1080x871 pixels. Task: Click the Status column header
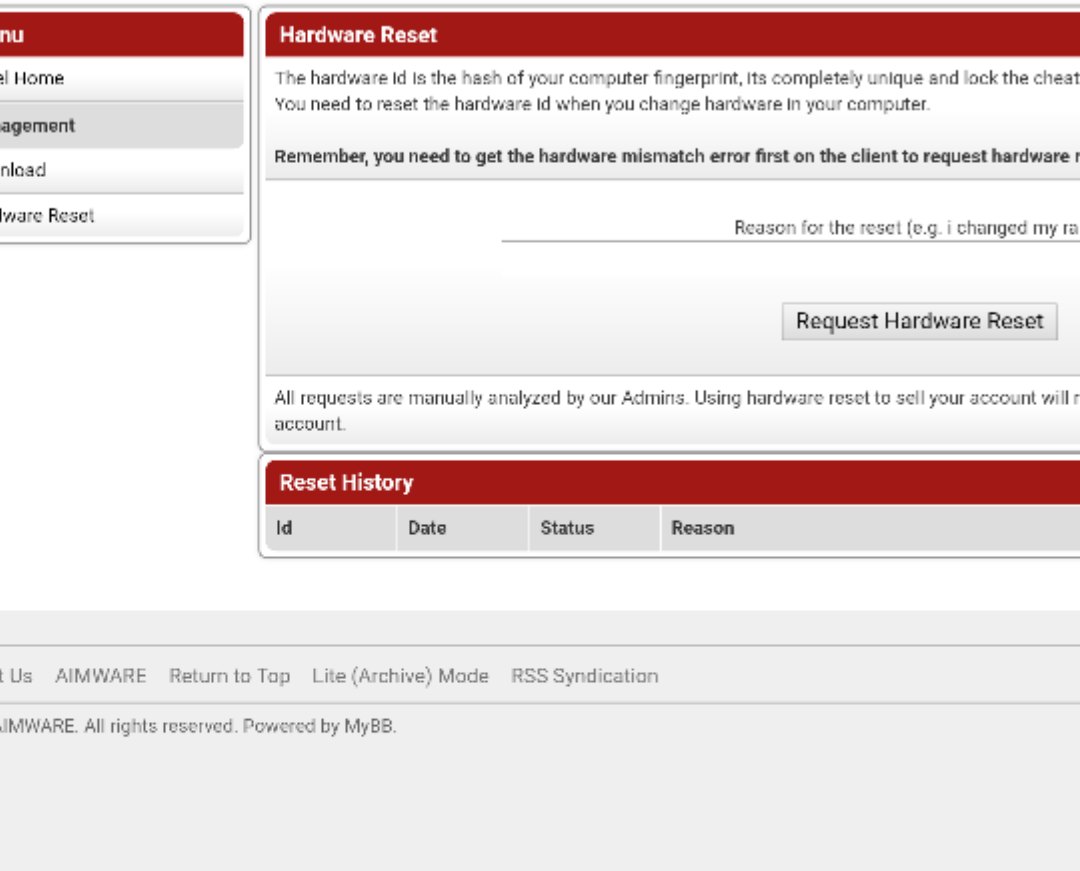pos(594,528)
